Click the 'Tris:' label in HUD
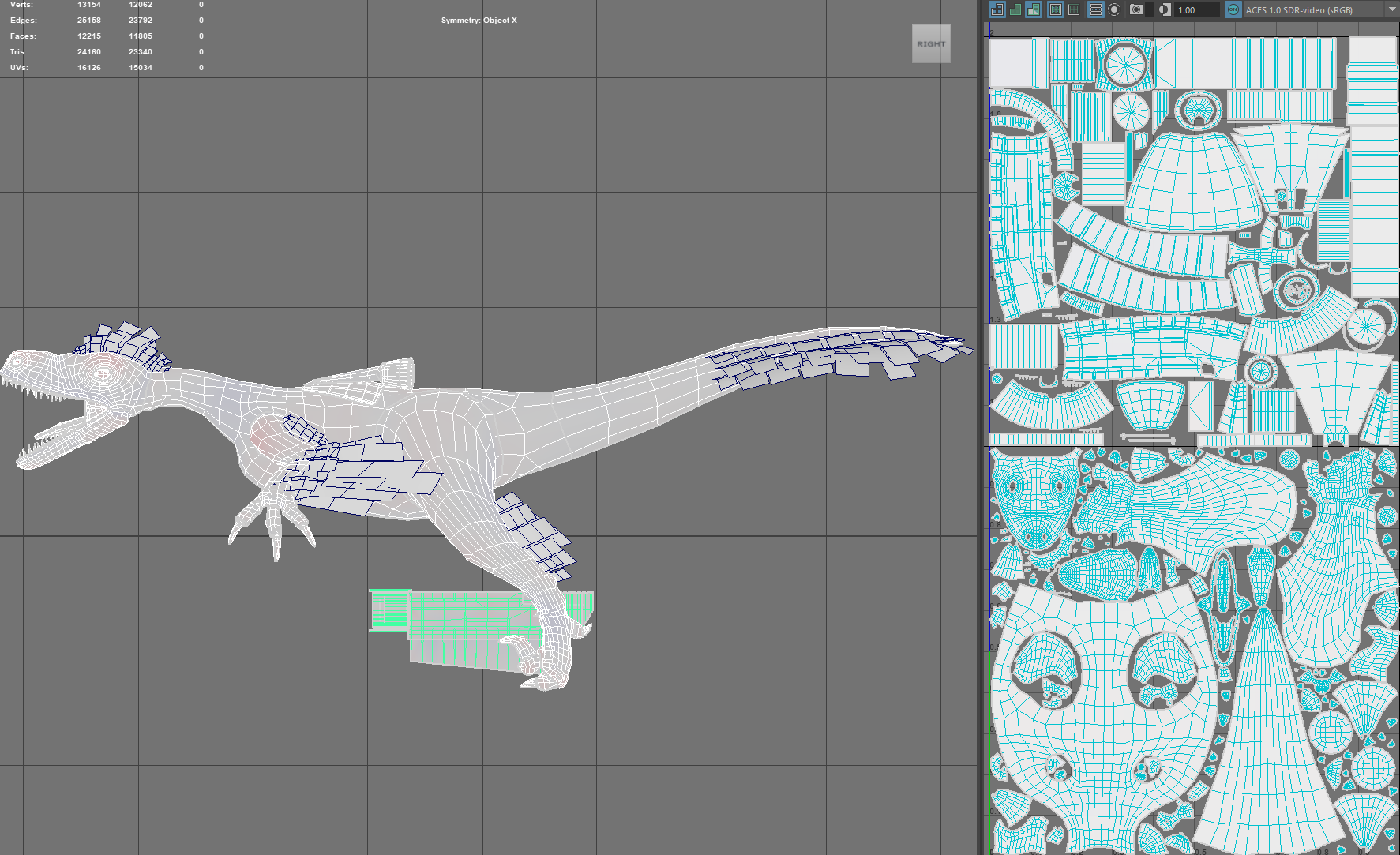This screenshot has width=1400, height=855. point(18,52)
